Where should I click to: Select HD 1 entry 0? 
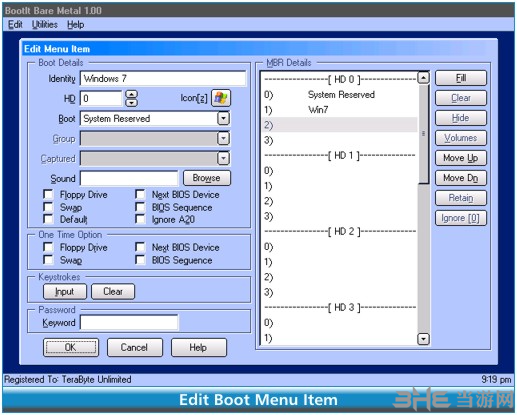[x=340, y=171]
